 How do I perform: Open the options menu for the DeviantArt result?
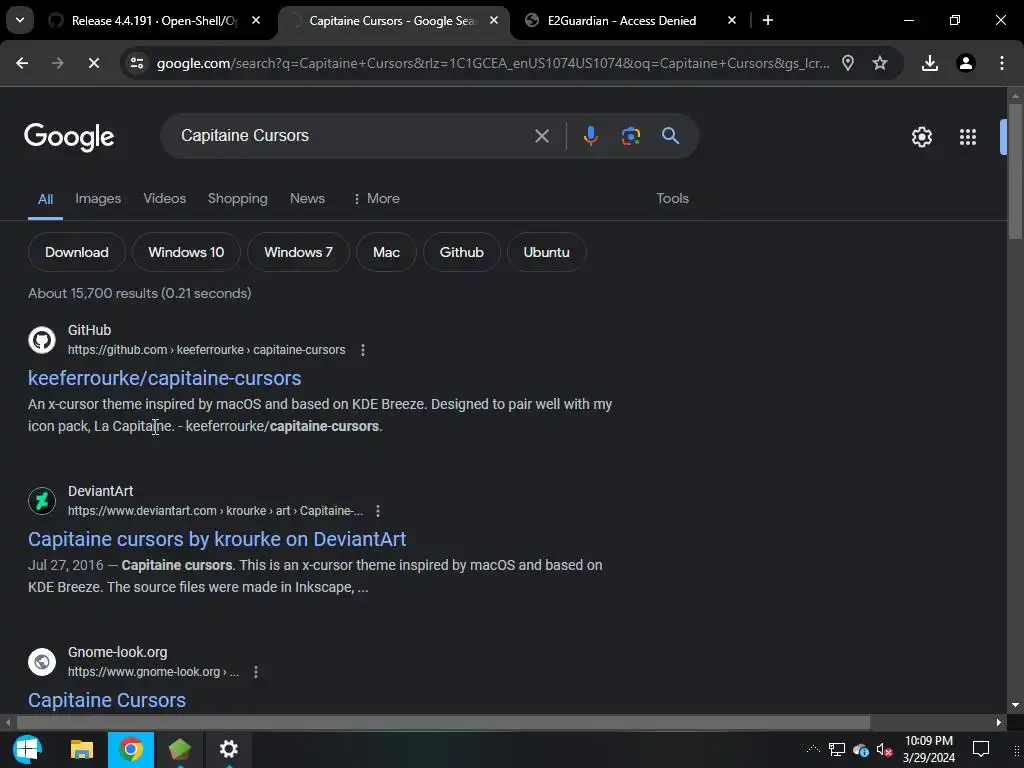click(x=377, y=511)
